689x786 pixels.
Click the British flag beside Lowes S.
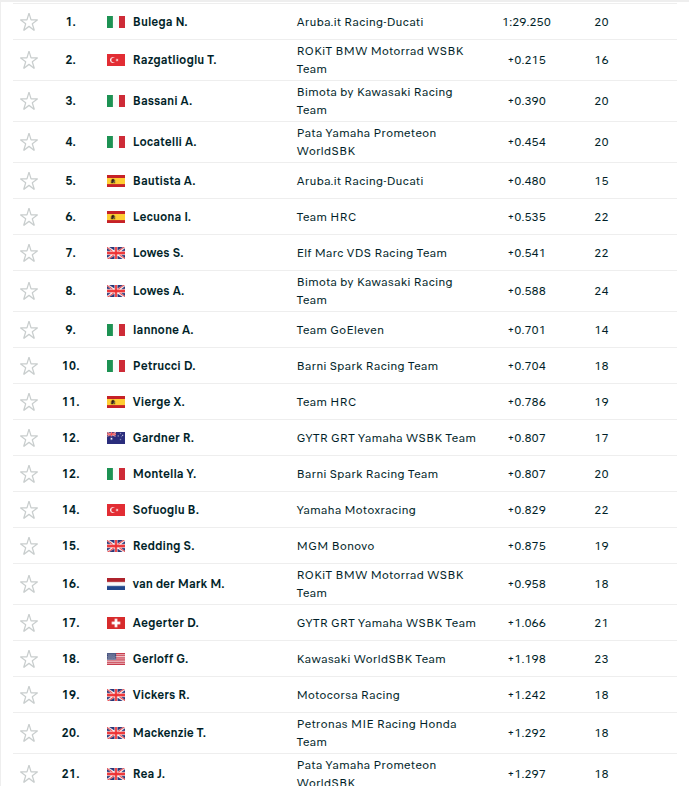[x=116, y=253]
